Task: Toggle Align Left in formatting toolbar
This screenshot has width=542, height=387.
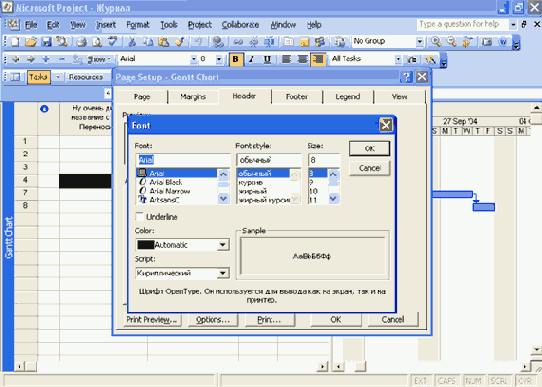Action: pyautogui.click(x=286, y=59)
